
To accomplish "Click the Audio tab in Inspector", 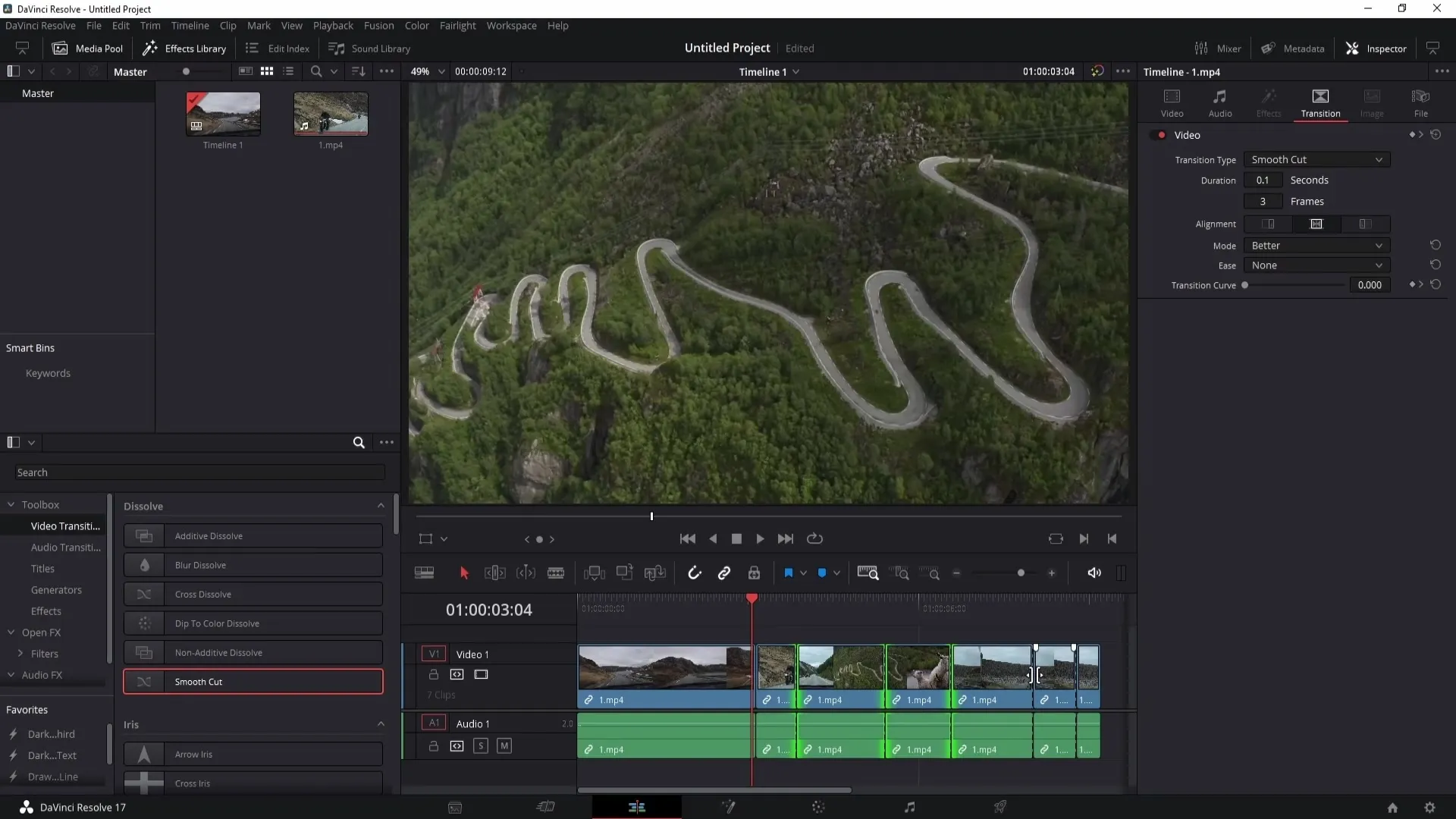I will pos(1220,100).
